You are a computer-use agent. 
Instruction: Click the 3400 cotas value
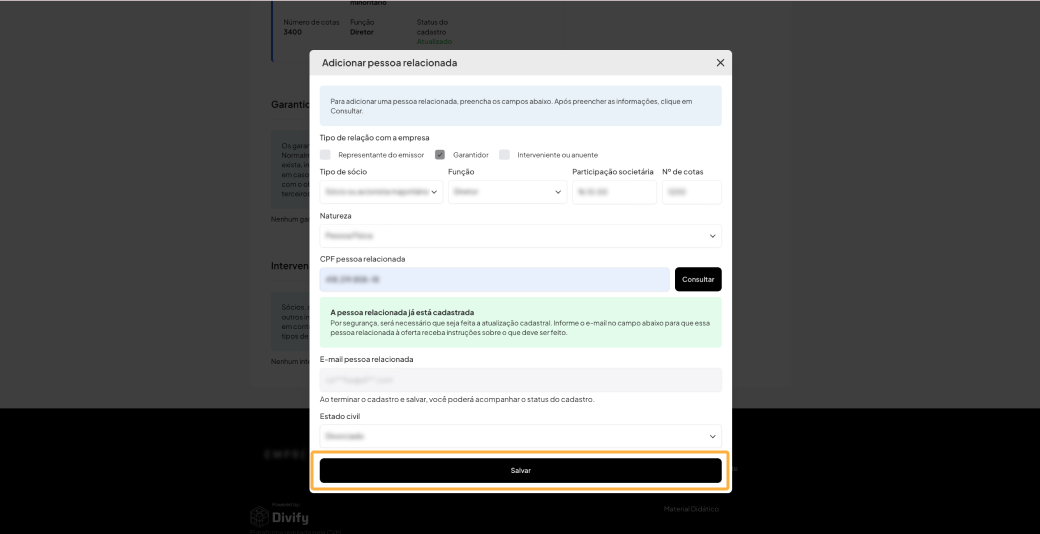(x=292, y=32)
